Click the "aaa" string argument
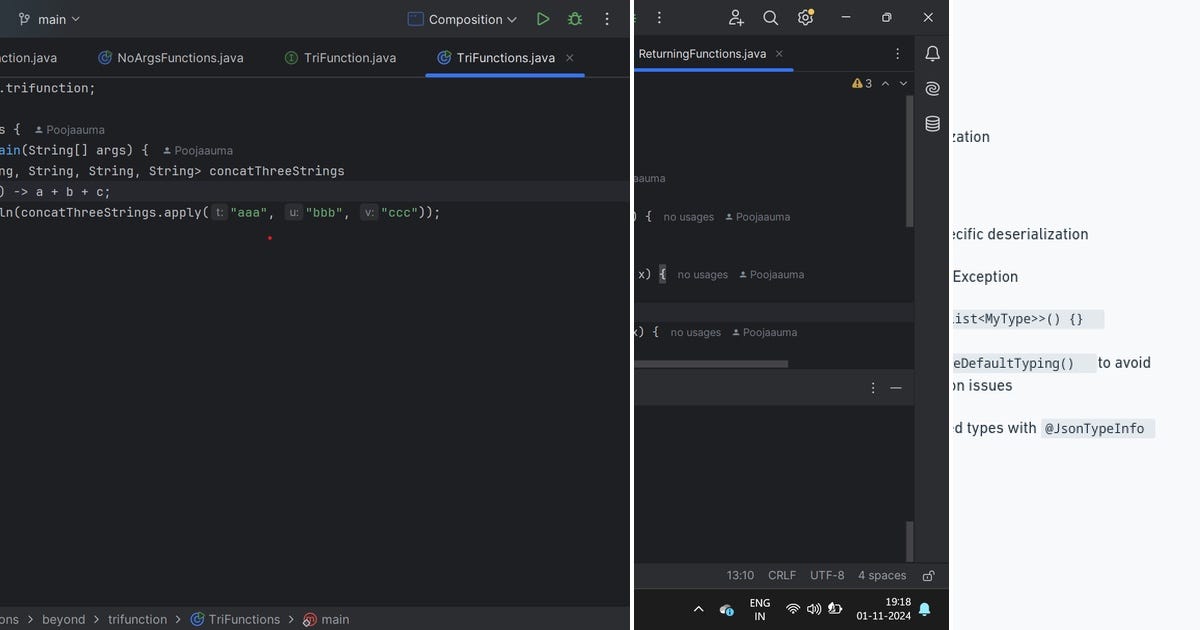This screenshot has height=630, width=1200. [251, 212]
